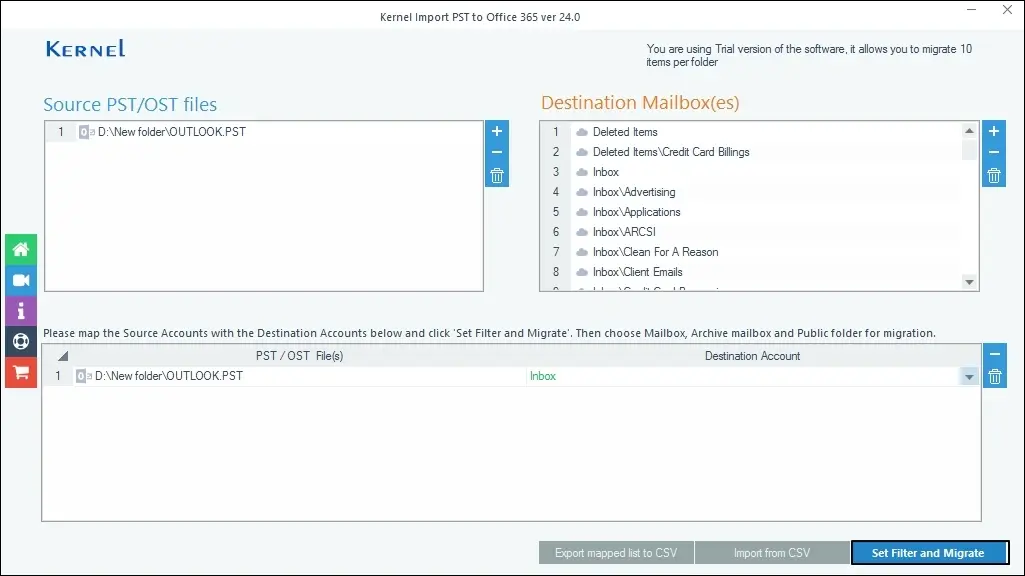Click Set Filter and Migrate button
The image size is (1025, 576).
tap(930, 553)
